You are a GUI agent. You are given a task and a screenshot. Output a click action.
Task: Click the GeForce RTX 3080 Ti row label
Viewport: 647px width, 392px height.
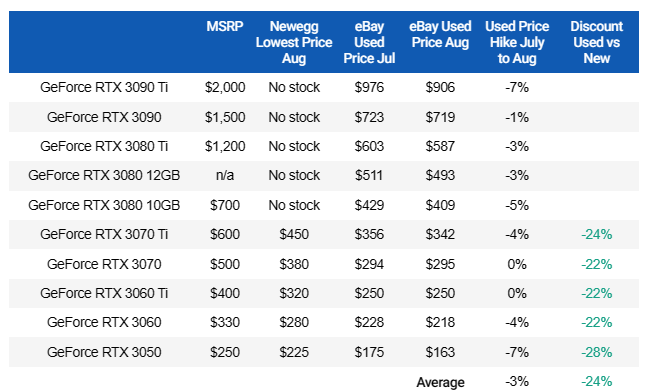[104, 146]
